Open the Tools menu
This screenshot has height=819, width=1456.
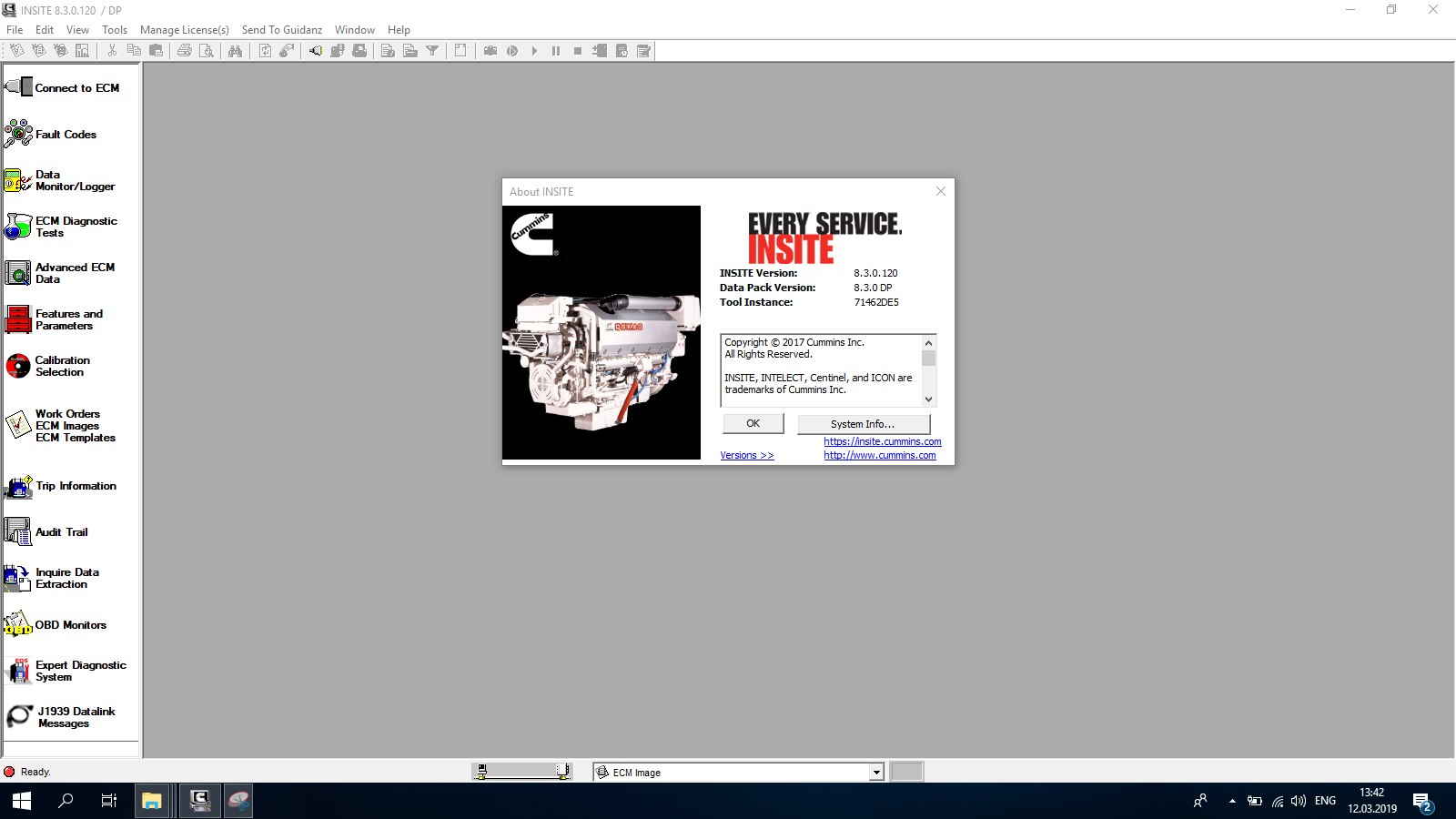(115, 30)
